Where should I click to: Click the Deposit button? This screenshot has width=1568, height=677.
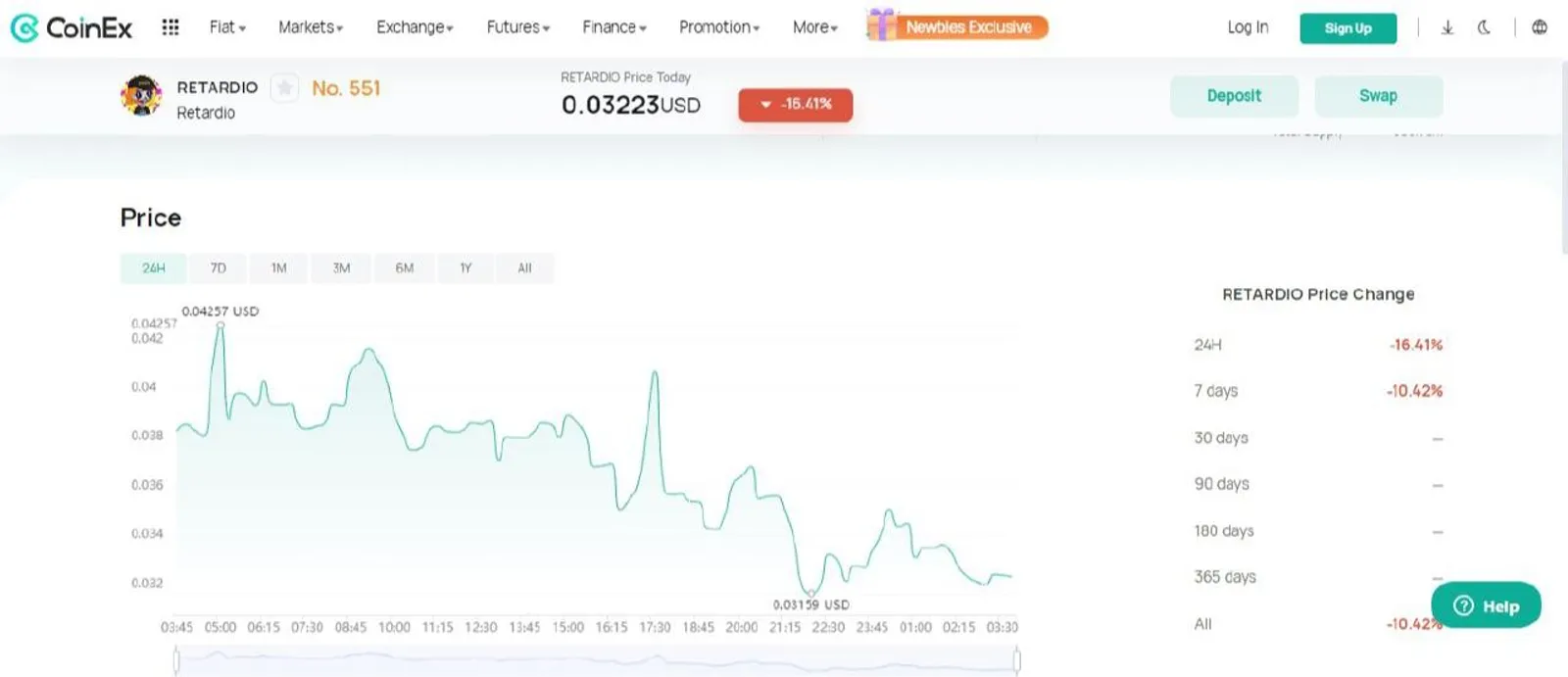click(1234, 96)
